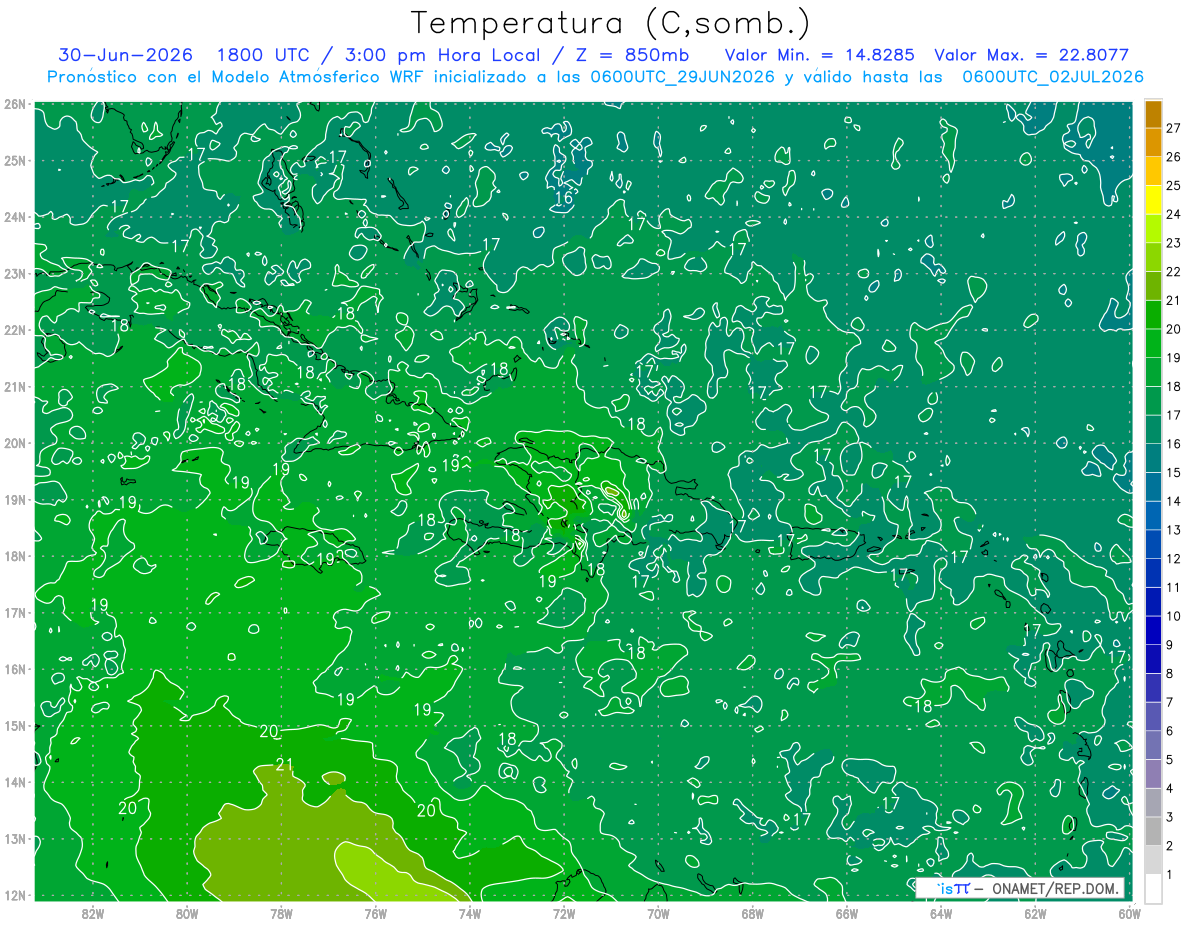Click the brown-orange swatch atop the color scale

coord(1153,115)
